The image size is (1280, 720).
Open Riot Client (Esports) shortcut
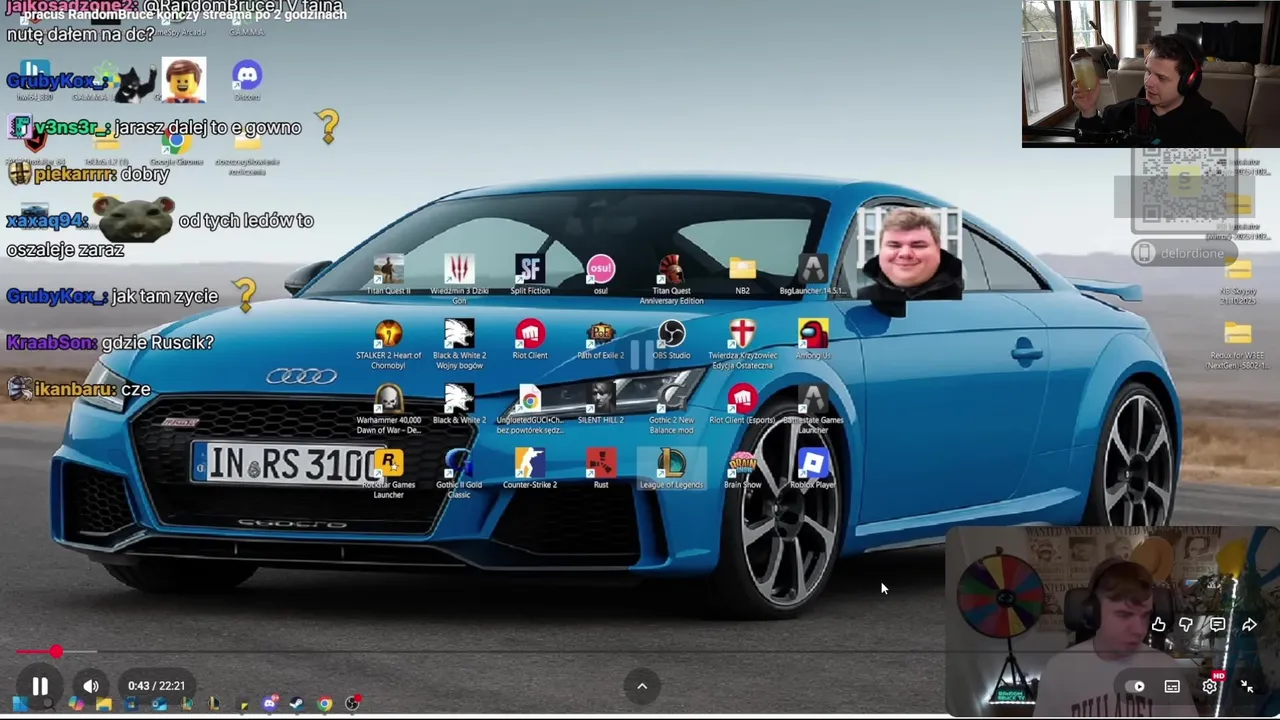tap(742, 405)
